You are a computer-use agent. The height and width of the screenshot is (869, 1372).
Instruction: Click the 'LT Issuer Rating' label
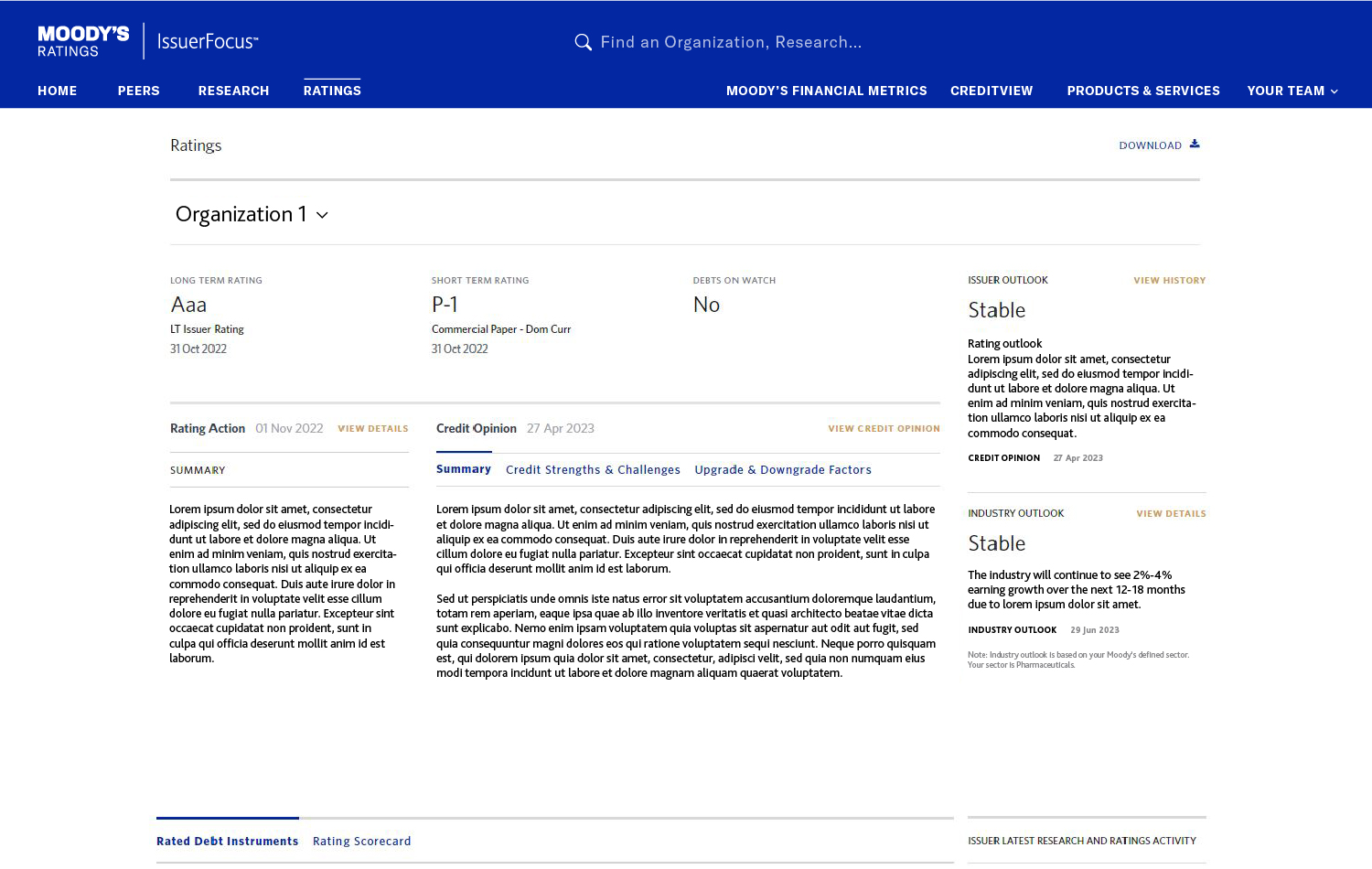(x=207, y=329)
